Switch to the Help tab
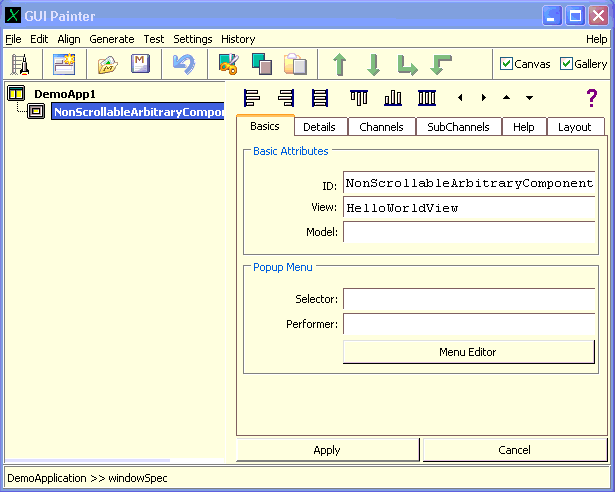This screenshot has width=615, height=492. click(524, 127)
